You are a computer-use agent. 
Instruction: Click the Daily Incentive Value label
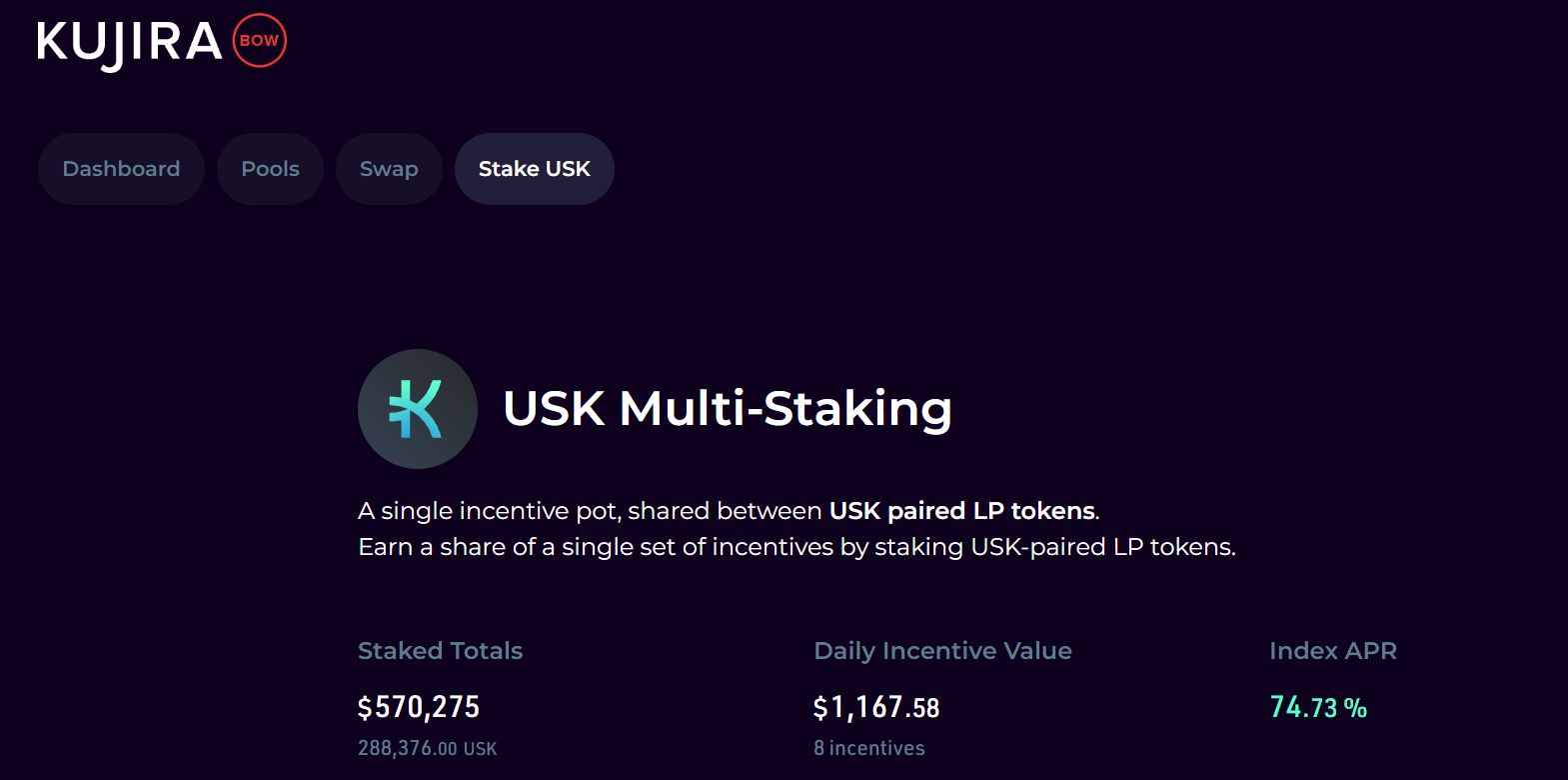click(942, 651)
